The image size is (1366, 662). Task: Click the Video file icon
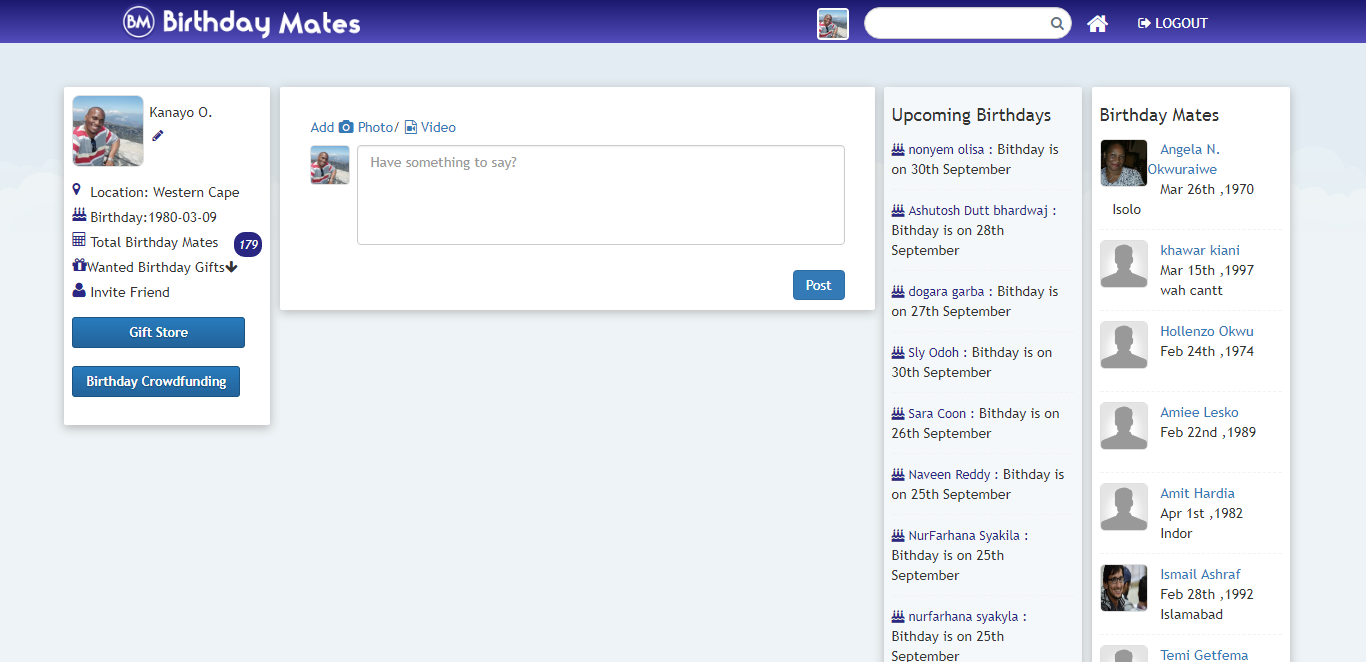(x=411, y=127)
